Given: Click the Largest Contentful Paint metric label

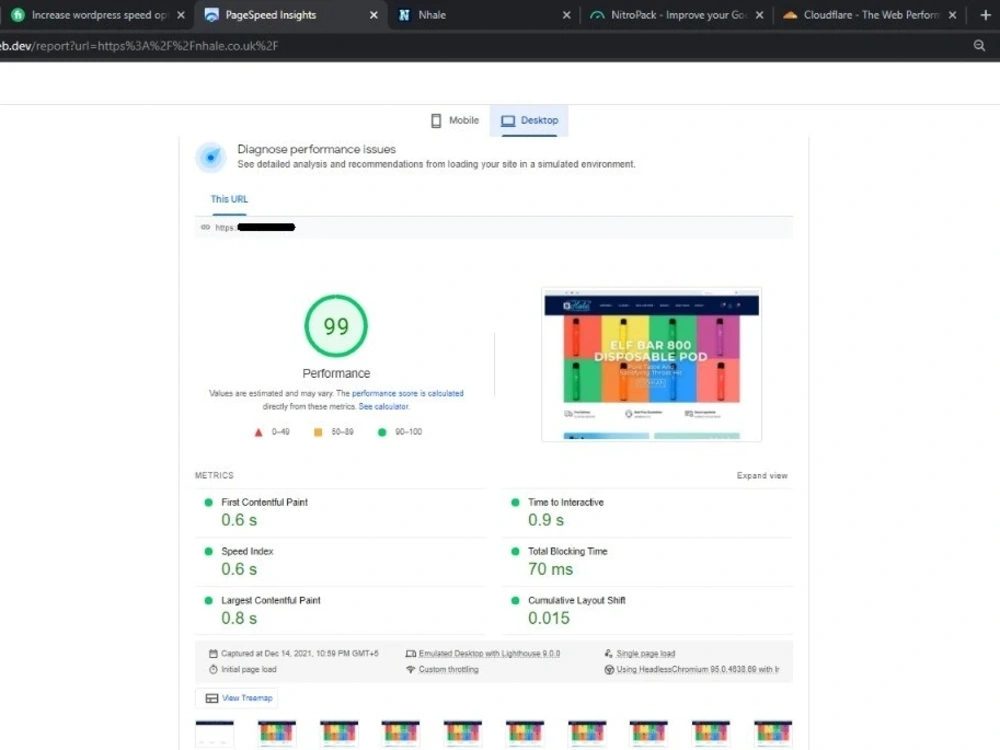Looking at the screenshot, I should coord(270,601).
